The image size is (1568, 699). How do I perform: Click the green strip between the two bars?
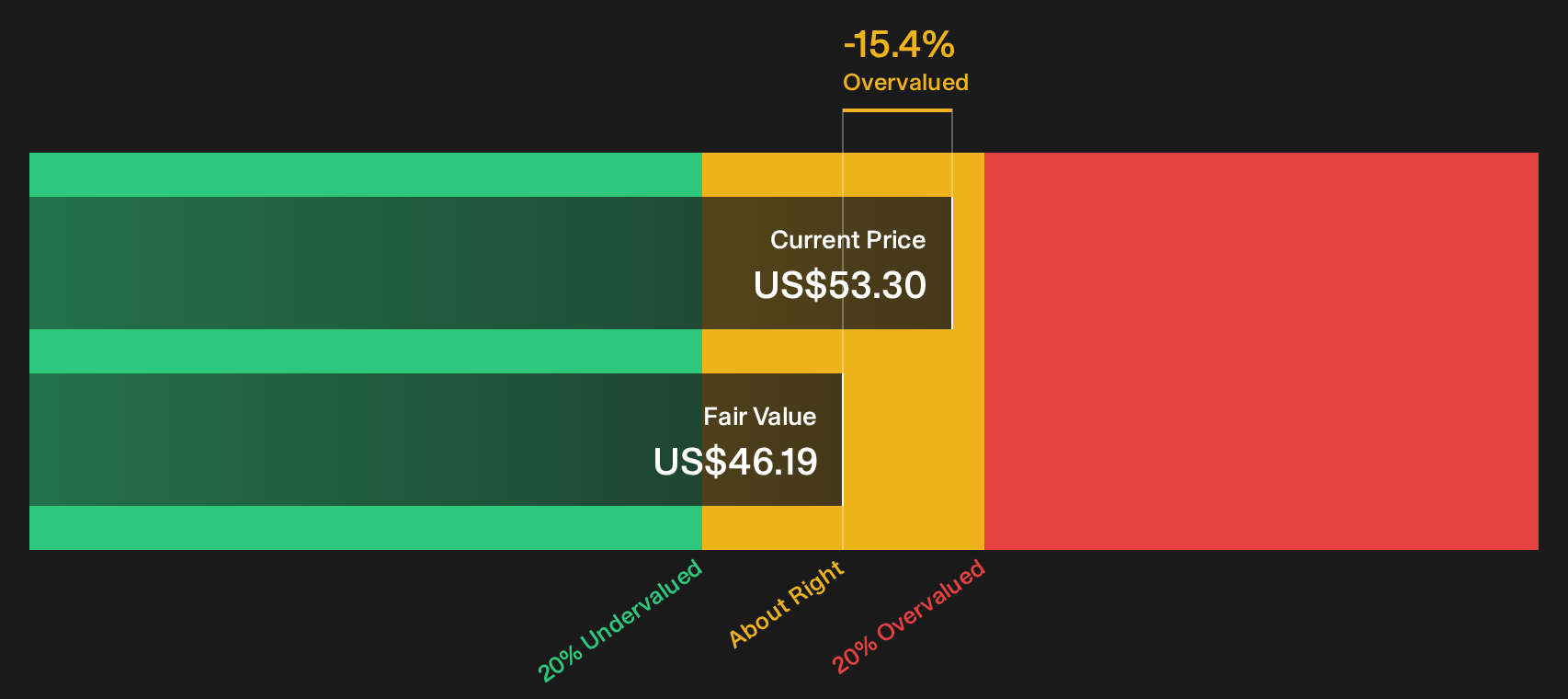click(366, 351)
